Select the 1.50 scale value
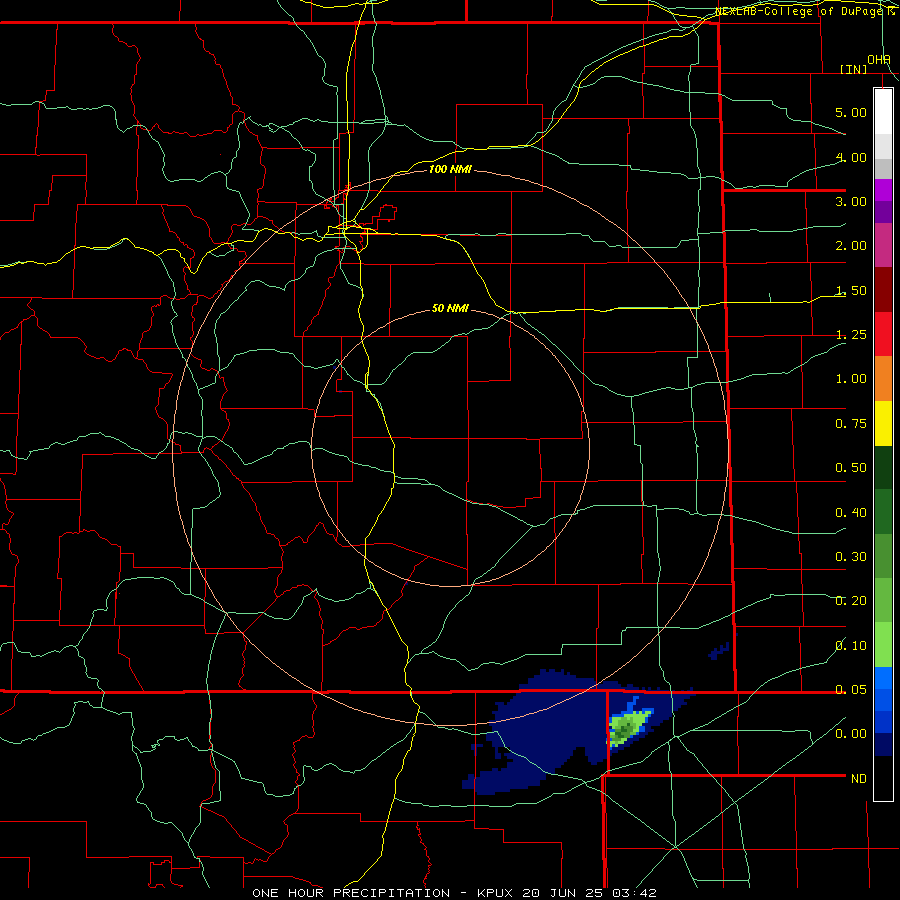Image resolution: width=900 pixels, height=900 pixels. [x=851, y=290]
